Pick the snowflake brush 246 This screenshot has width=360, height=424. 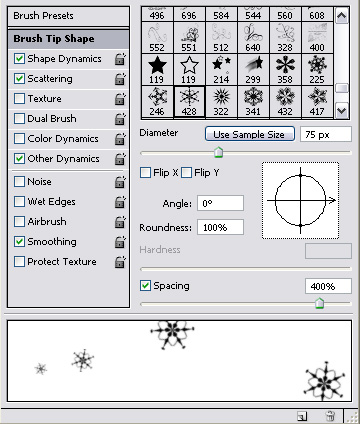pos(157,102)
